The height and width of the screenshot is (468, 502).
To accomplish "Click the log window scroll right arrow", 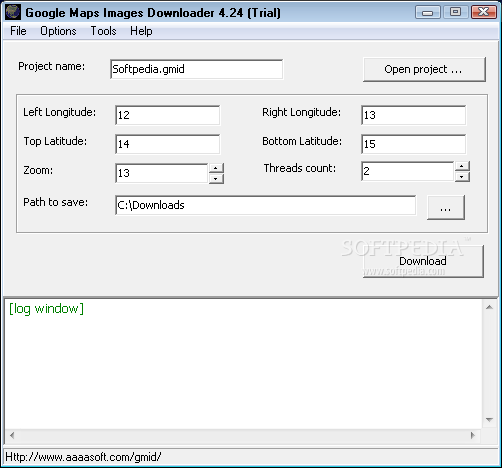I will [x=473, y=435].
